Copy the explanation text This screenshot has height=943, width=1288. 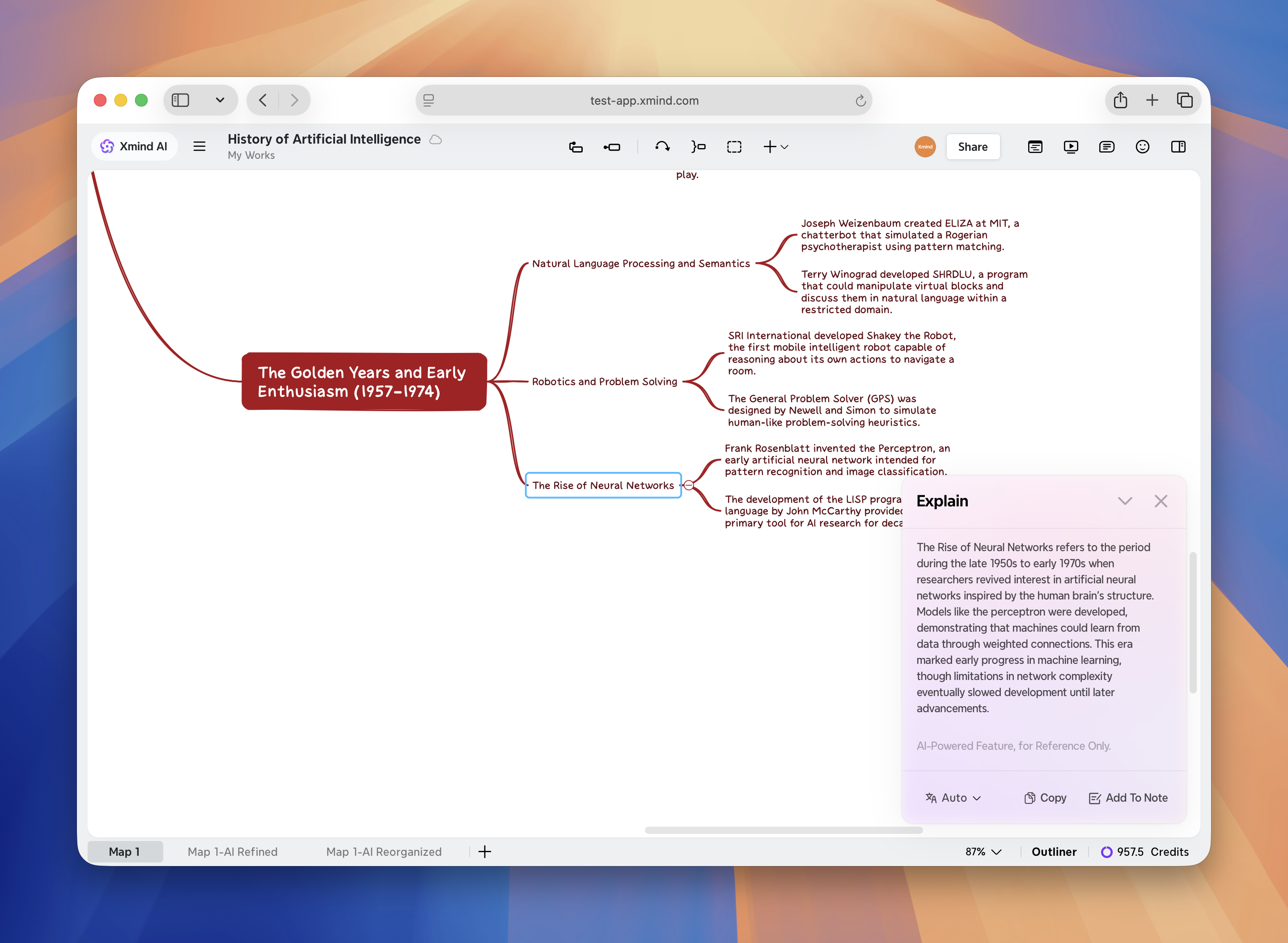tap(1046, 798)
